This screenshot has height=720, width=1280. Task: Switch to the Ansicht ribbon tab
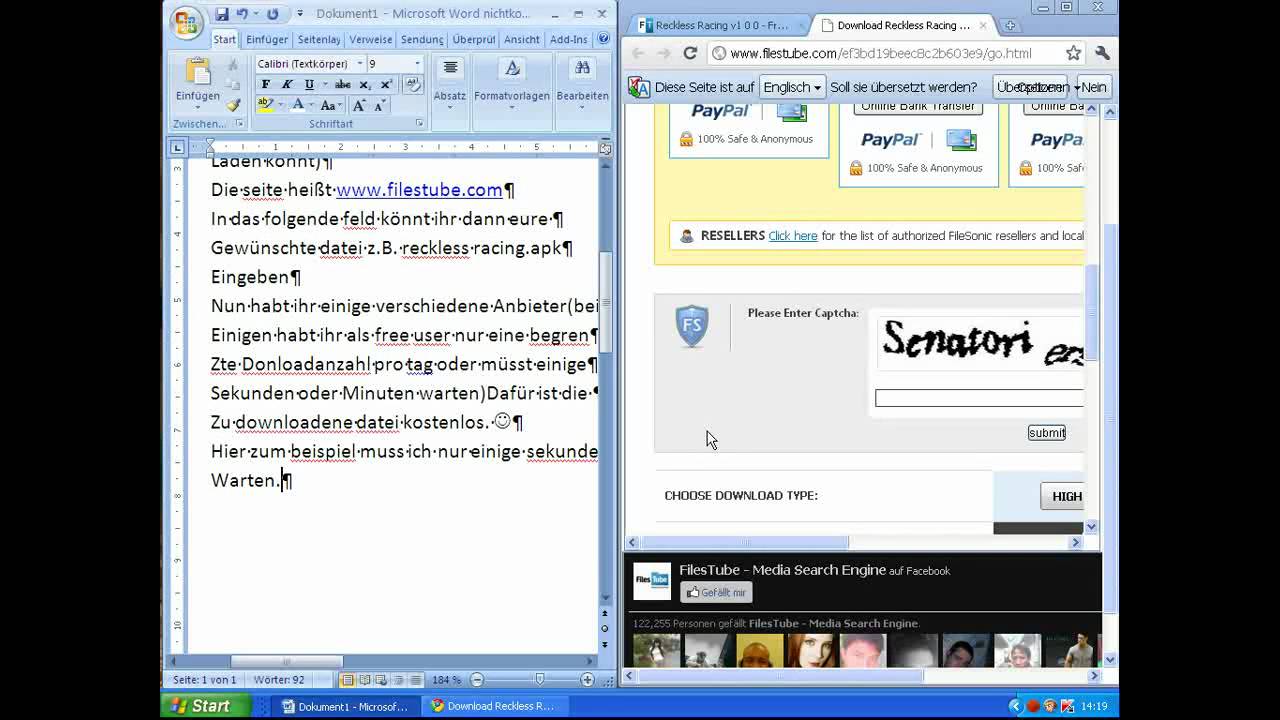(521, 39)
